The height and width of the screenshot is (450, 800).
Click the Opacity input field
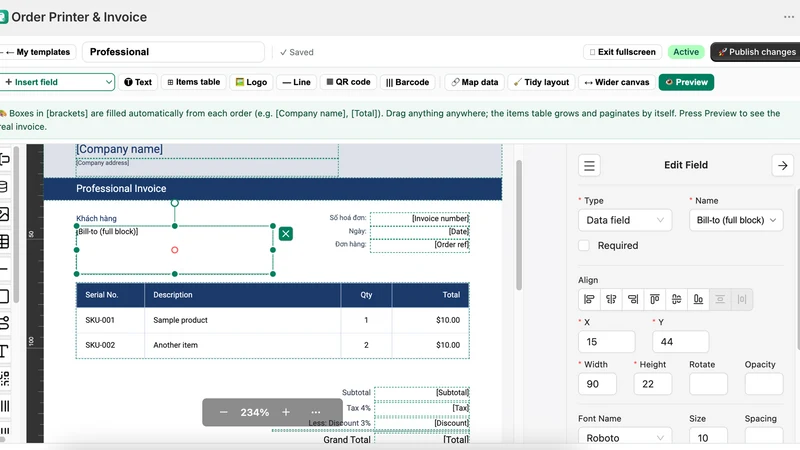[x=764, y=384]
